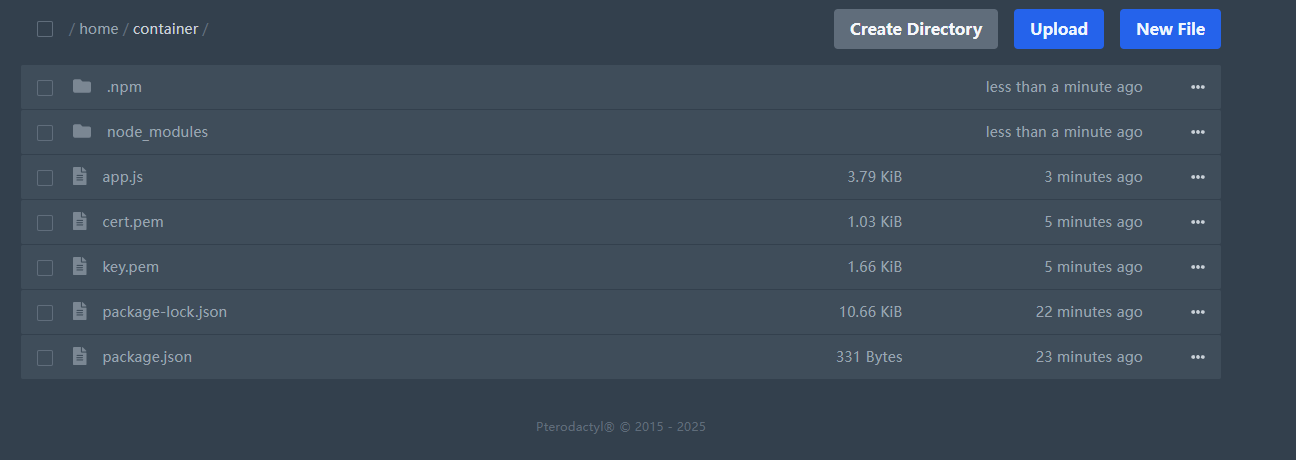
Task: Navigate to the container breadcrumb
Action: 165,29
